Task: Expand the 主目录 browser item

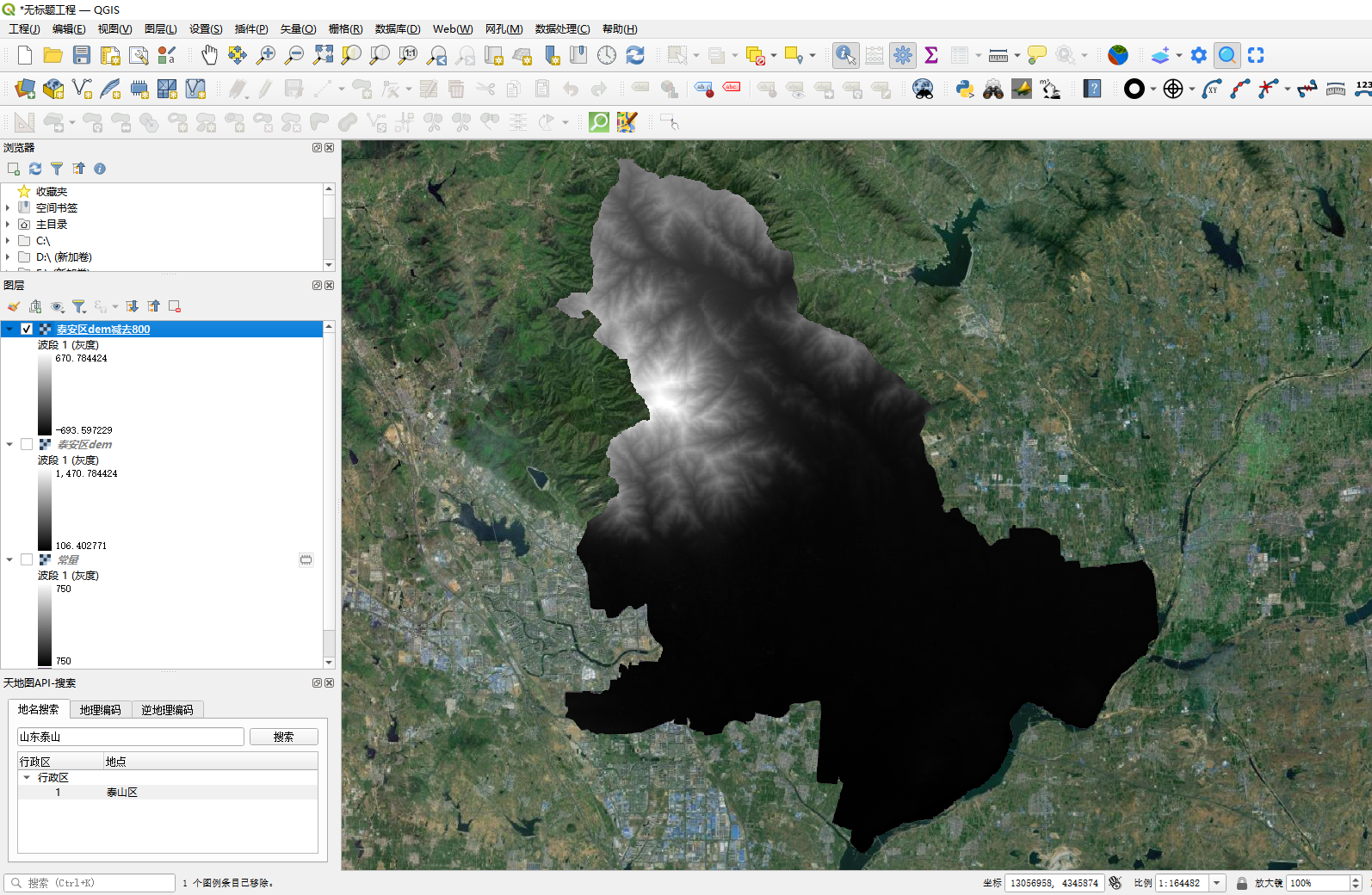Action: click(8, 224)
